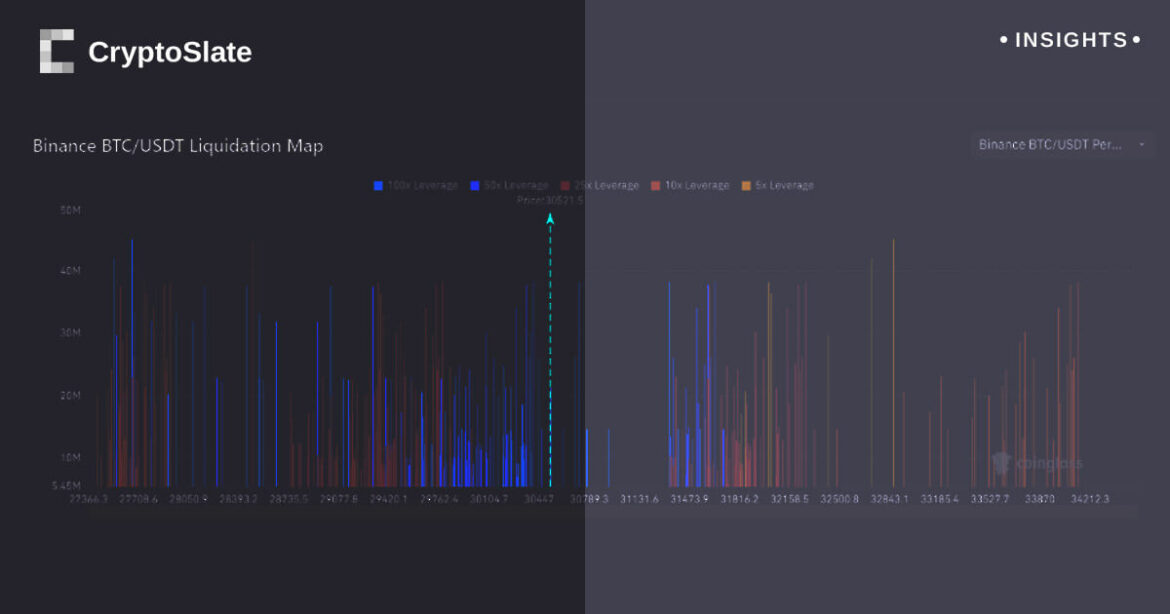Open the Binance BTC/USDT Perp dropdown
Screen dimensions: 1170x614
(x=1062, y=144)
